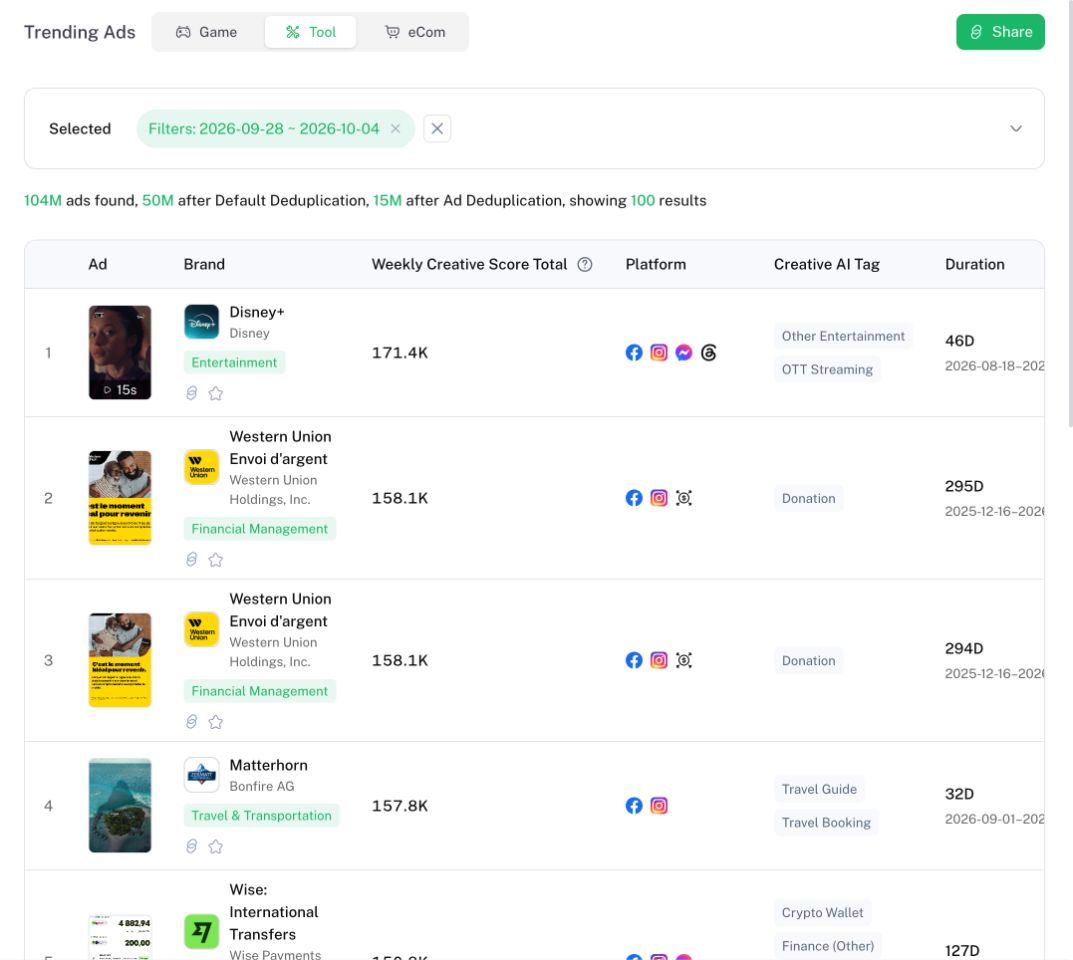Open the Disney+ brand logo

[201, 322]
